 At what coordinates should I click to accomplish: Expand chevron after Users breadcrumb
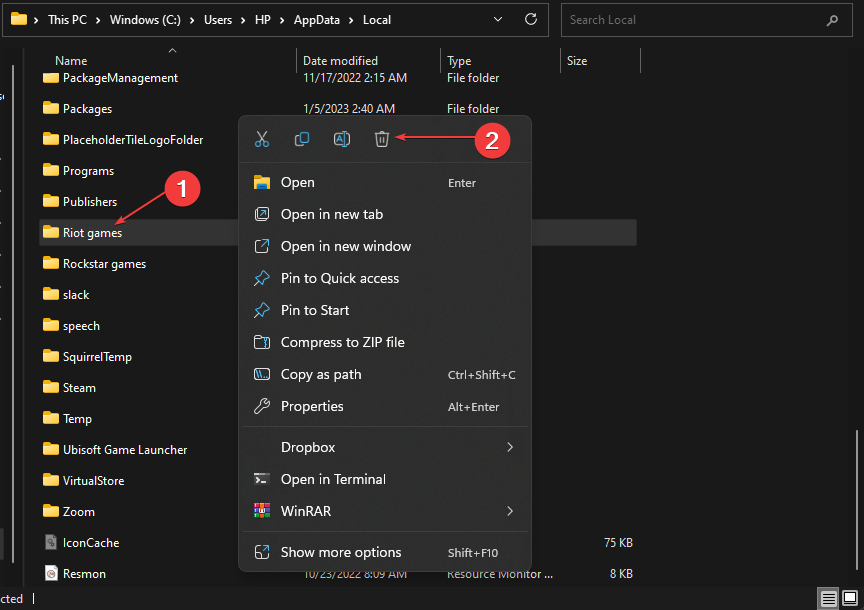pyautogui.click(x=243, y=20)
